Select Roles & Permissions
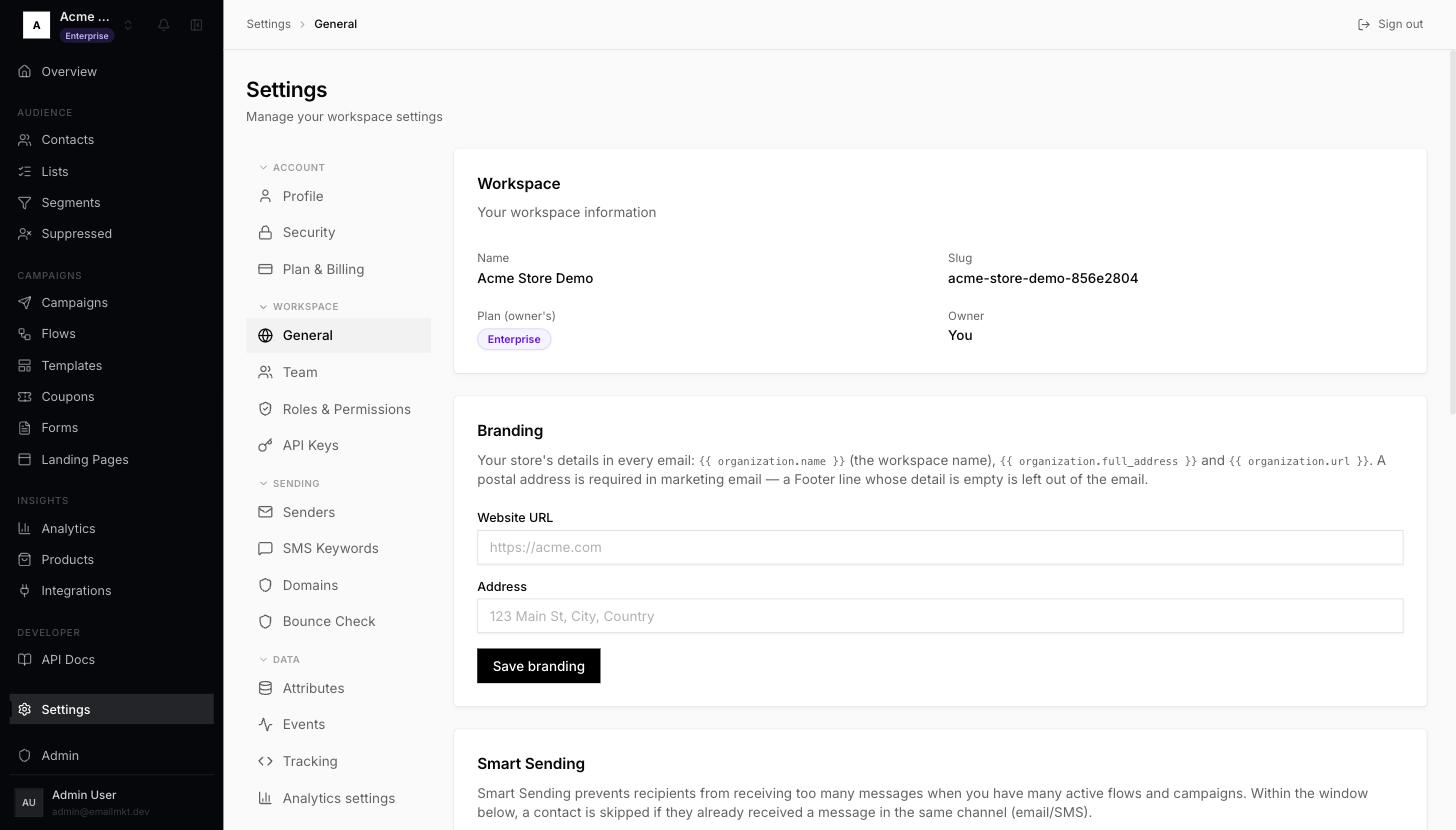This screenshot has width=1456, height=830. (x=338, y=410)
